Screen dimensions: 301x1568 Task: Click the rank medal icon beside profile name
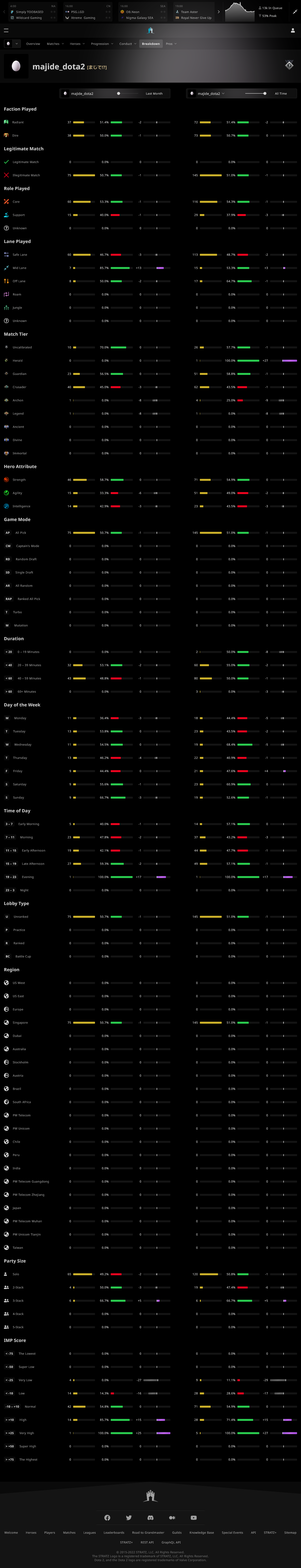coord(289,65)
